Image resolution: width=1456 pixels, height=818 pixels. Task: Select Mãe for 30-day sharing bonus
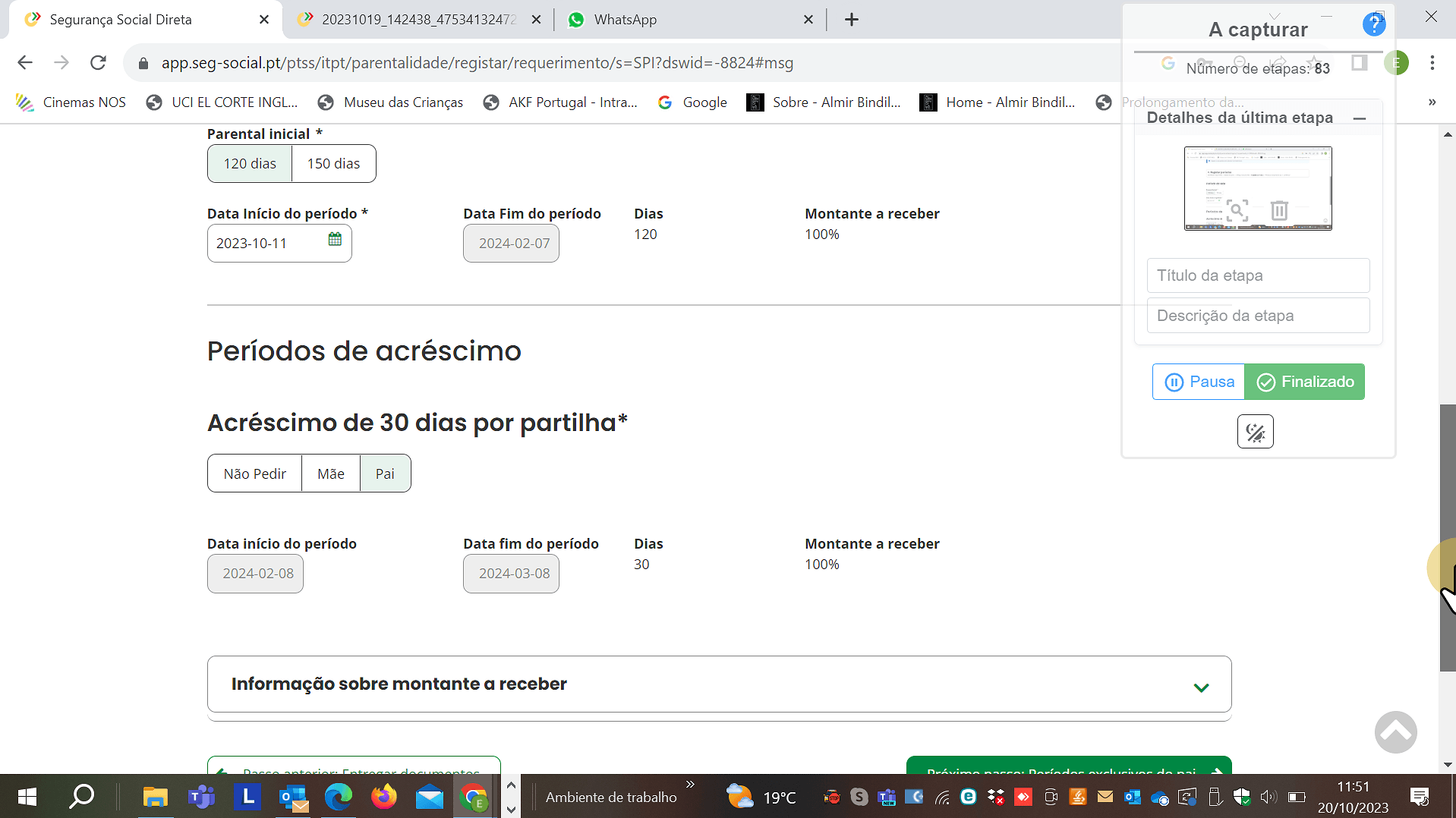pyautogui.click(x=330, y=473)
